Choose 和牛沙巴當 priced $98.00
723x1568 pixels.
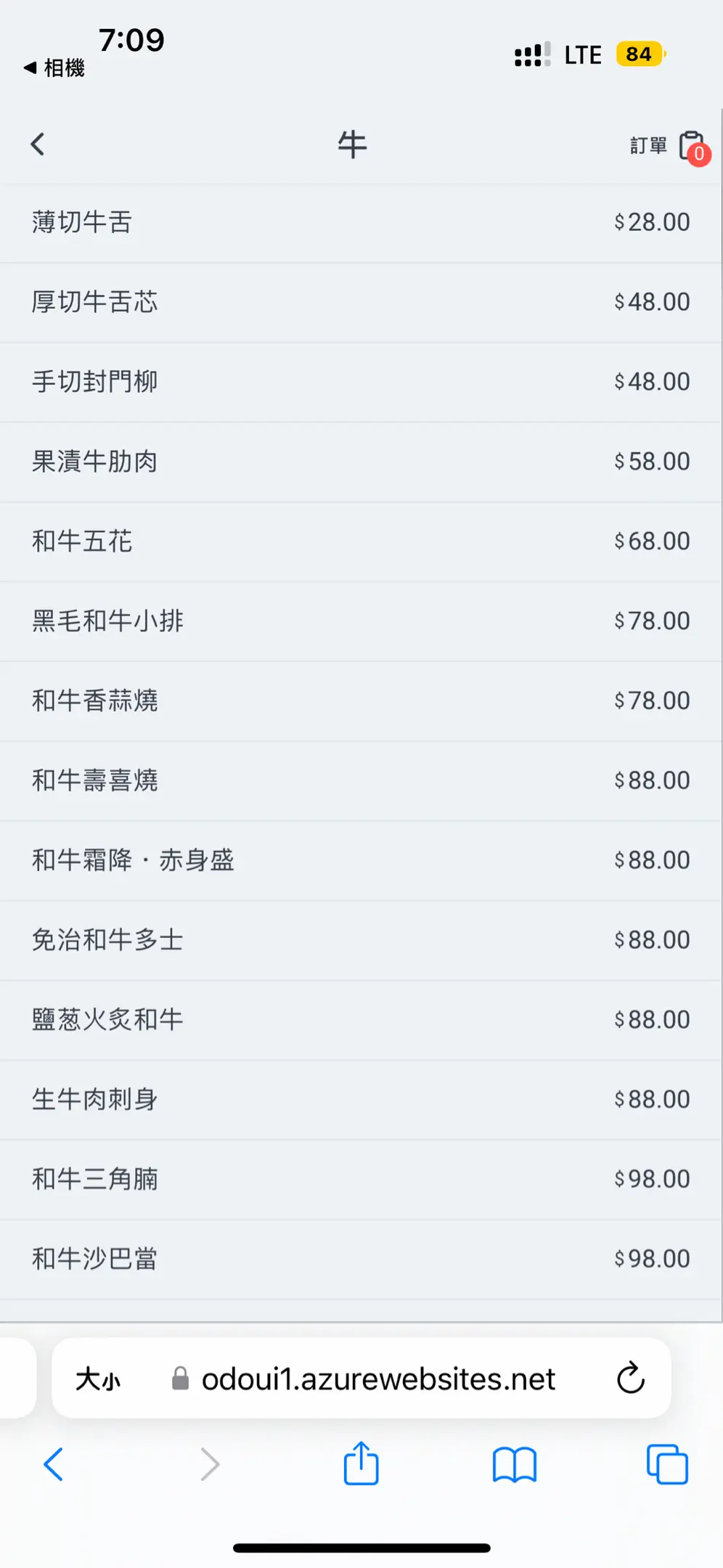[x=94, y=1259]
